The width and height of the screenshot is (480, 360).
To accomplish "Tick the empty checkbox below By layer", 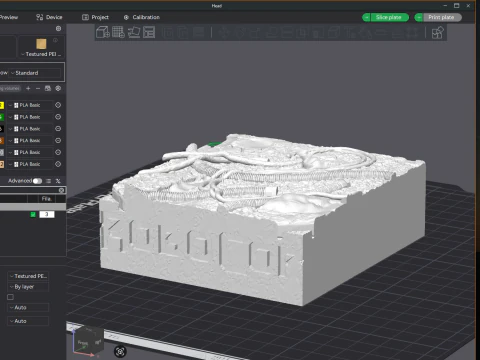I will tap(10, 297).
